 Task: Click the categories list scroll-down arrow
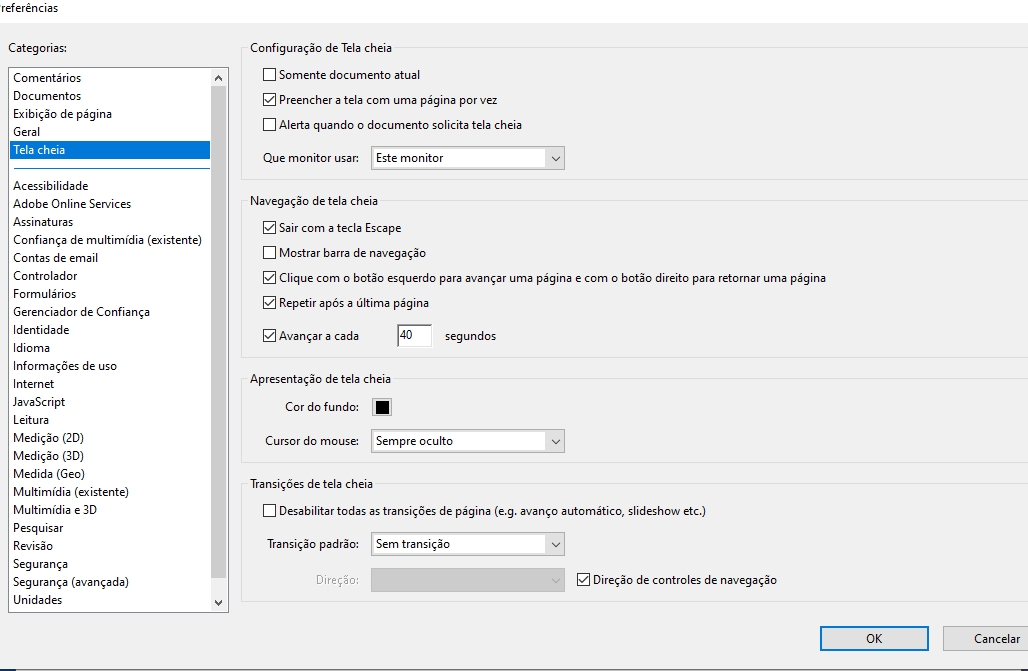coord(219,603)
